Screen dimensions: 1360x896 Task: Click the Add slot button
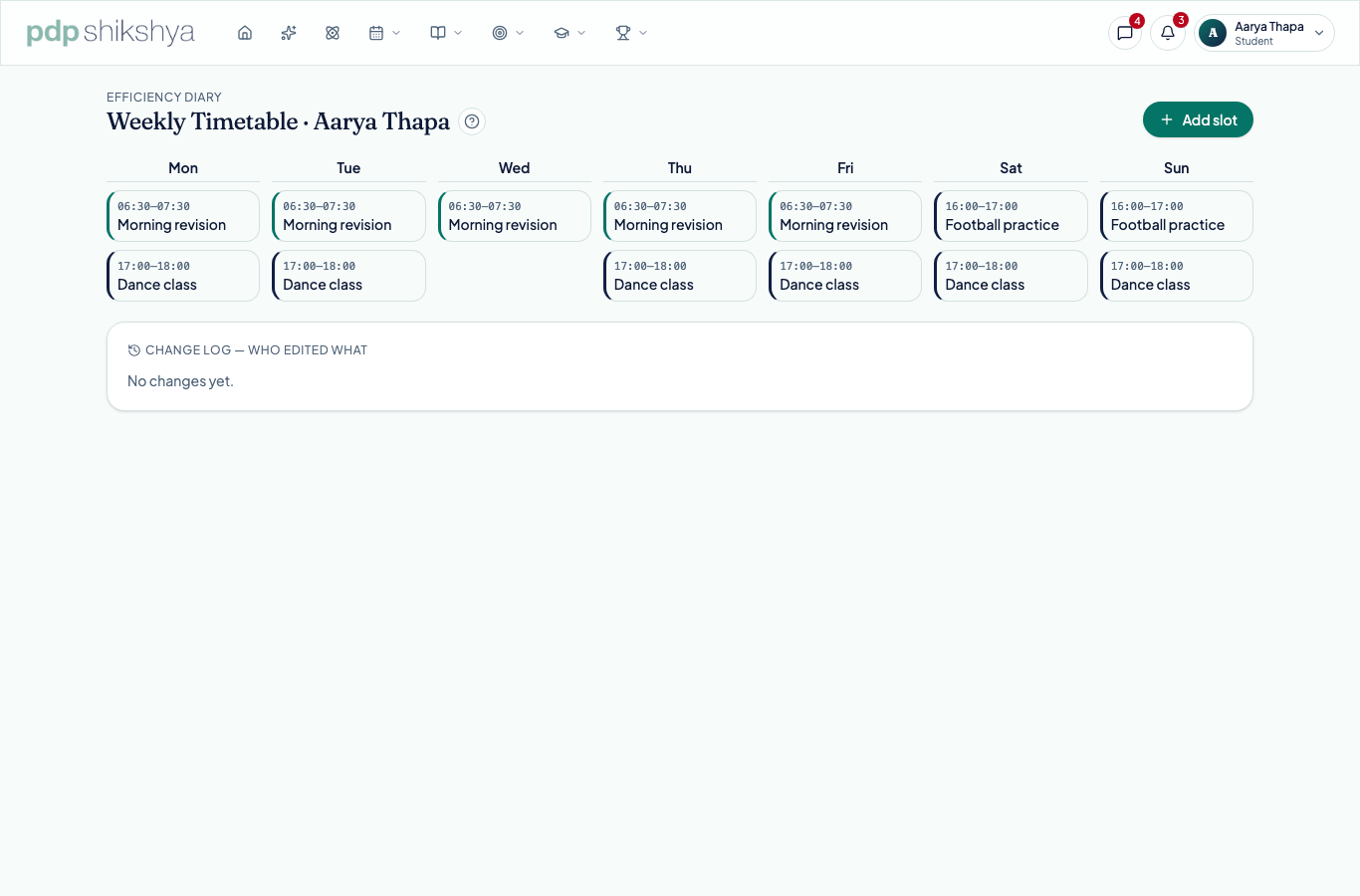coord(1198,119)
